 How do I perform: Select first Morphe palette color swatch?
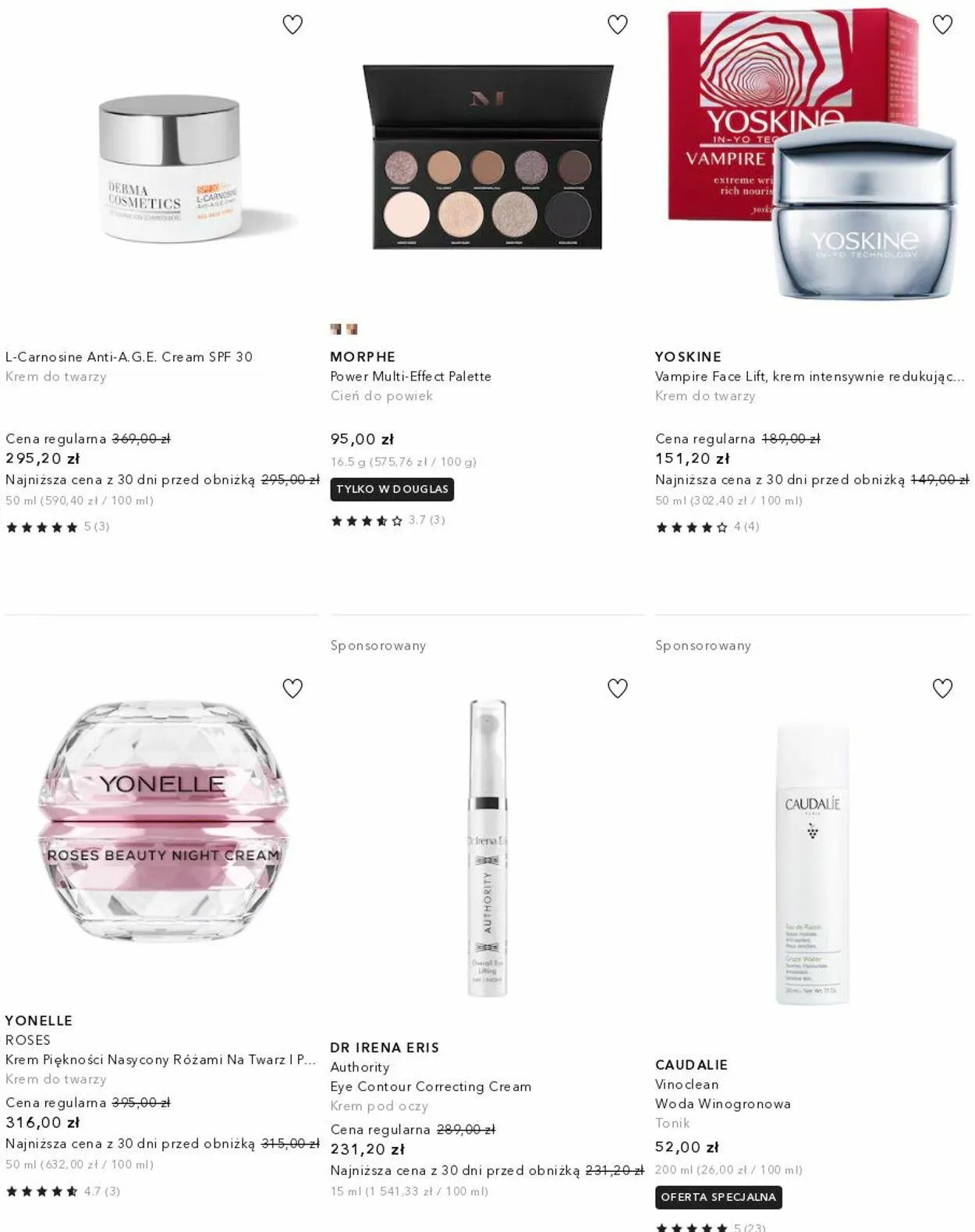point(336,329)
